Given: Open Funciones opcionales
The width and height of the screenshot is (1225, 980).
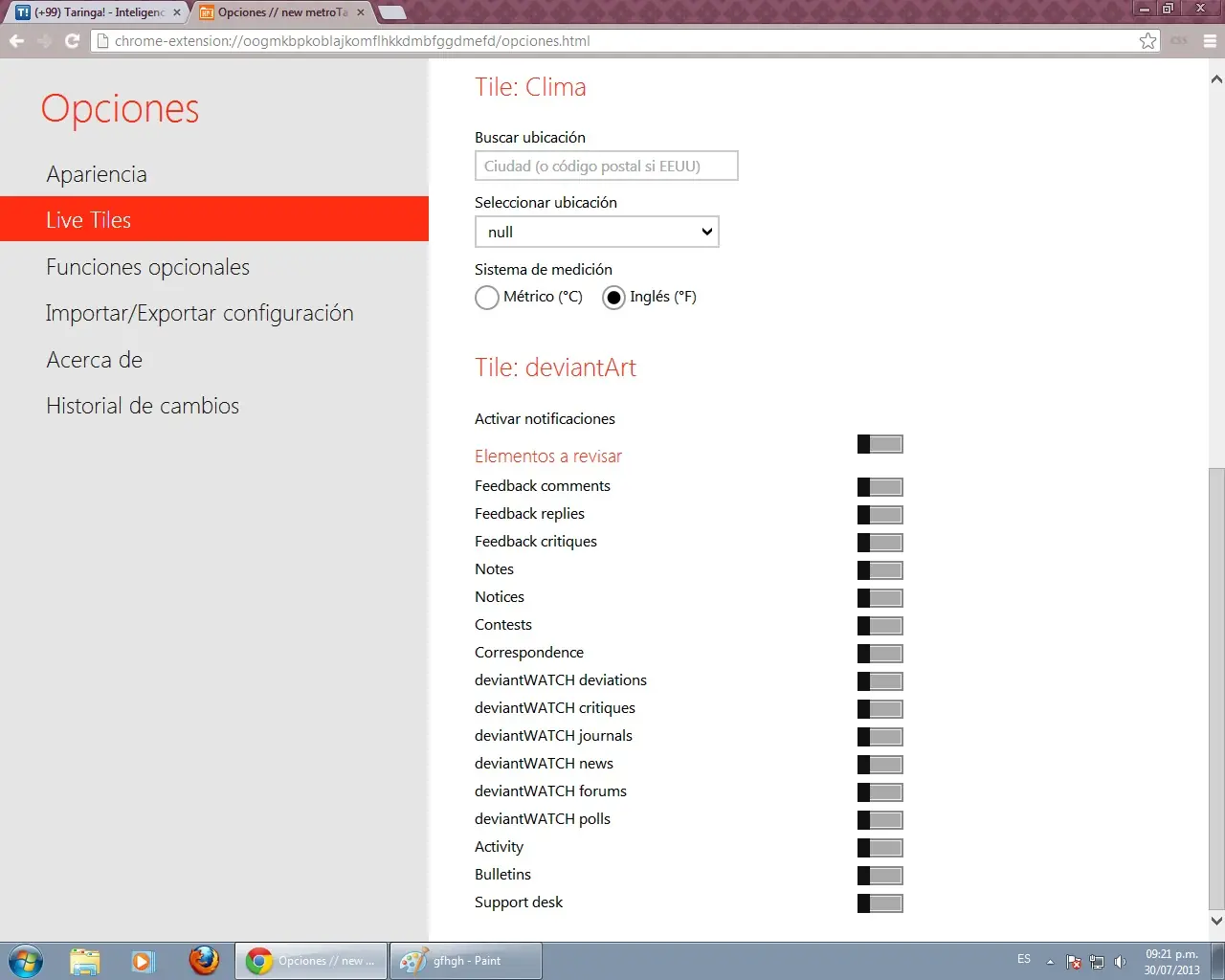Looking at the screenshot, I should click(x=147, y=267).
